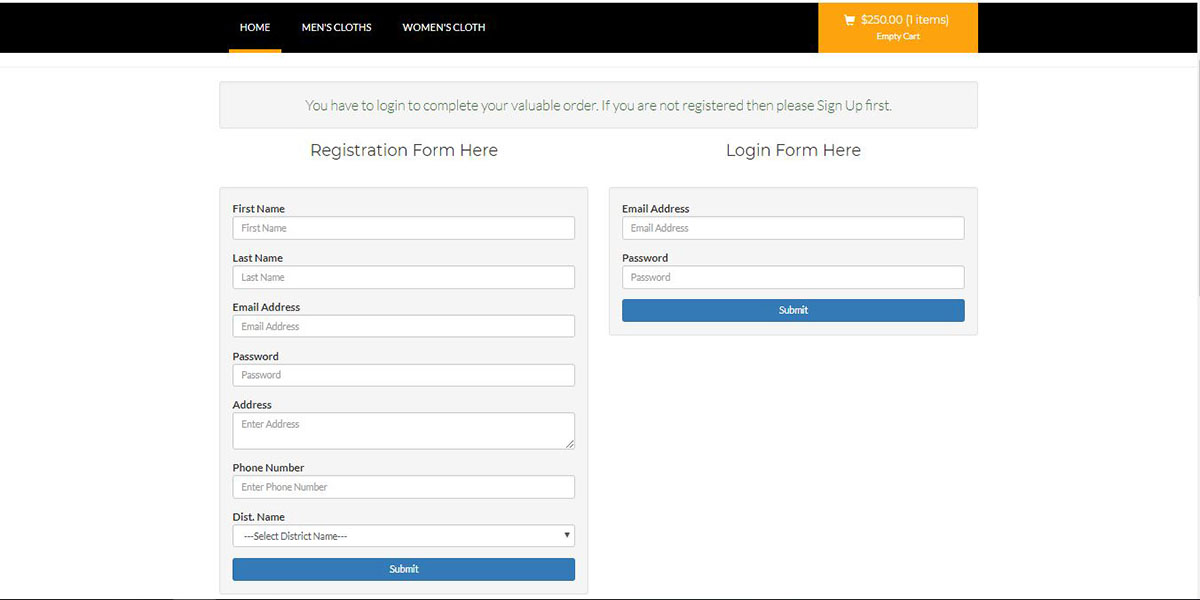Click the registration Password field
The height and width of the screenshot is (600, 1200).
click(403, 375)
